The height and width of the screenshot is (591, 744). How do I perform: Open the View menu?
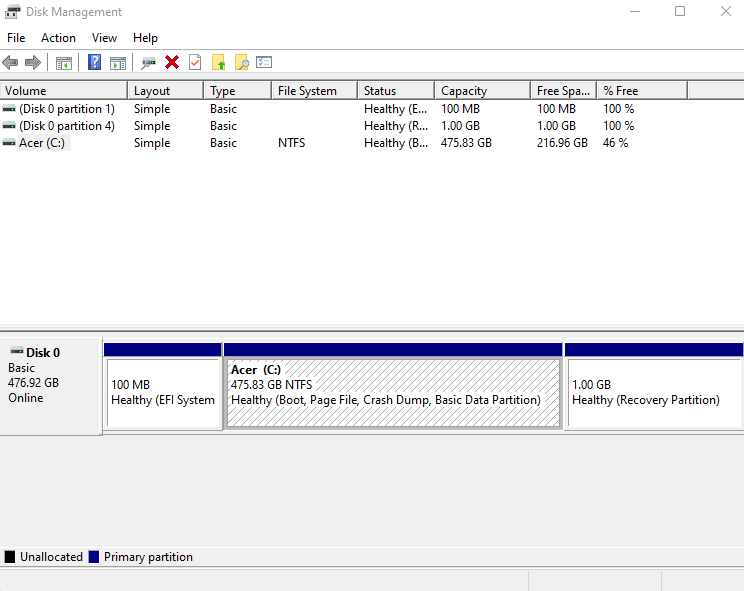104,38
